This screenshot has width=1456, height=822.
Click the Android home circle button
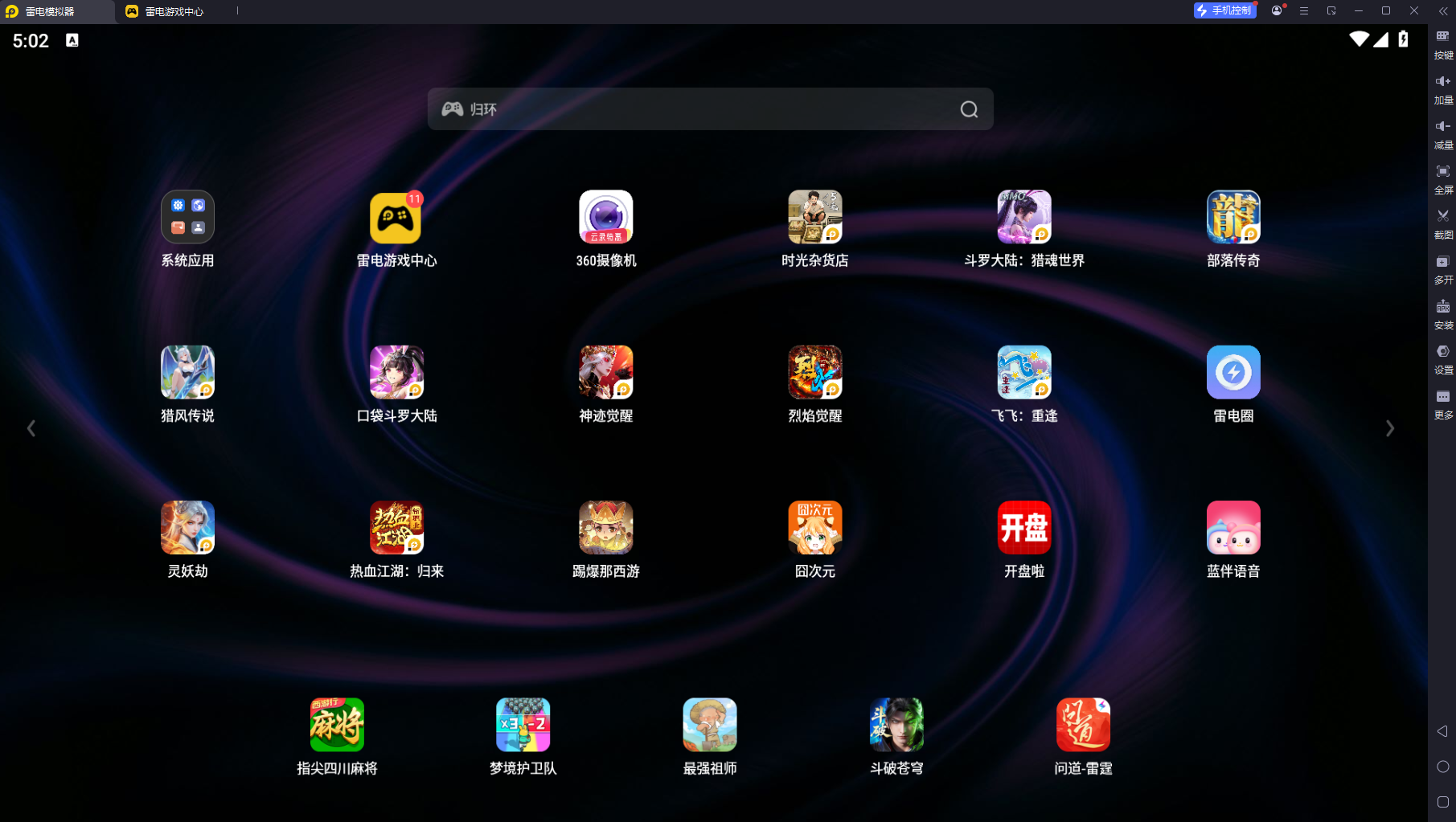click(x=1442, y=767)
